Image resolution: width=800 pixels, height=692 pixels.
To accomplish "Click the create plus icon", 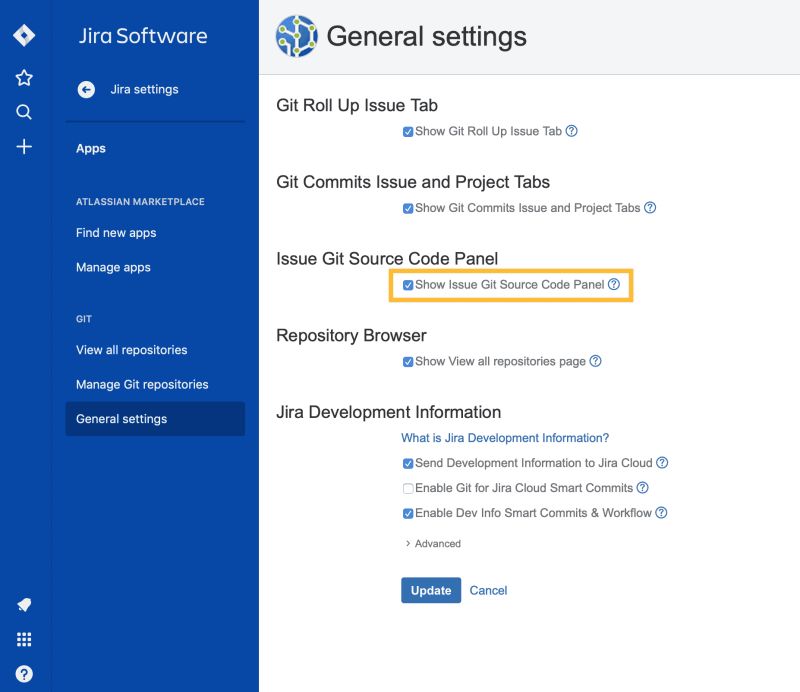I will pyautogui.click(x=22, y=146).
